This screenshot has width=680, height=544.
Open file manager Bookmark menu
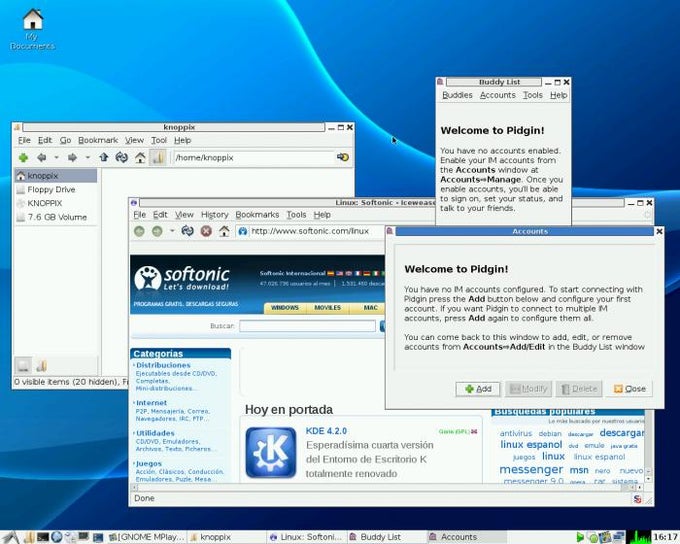[x=98, y=140]
